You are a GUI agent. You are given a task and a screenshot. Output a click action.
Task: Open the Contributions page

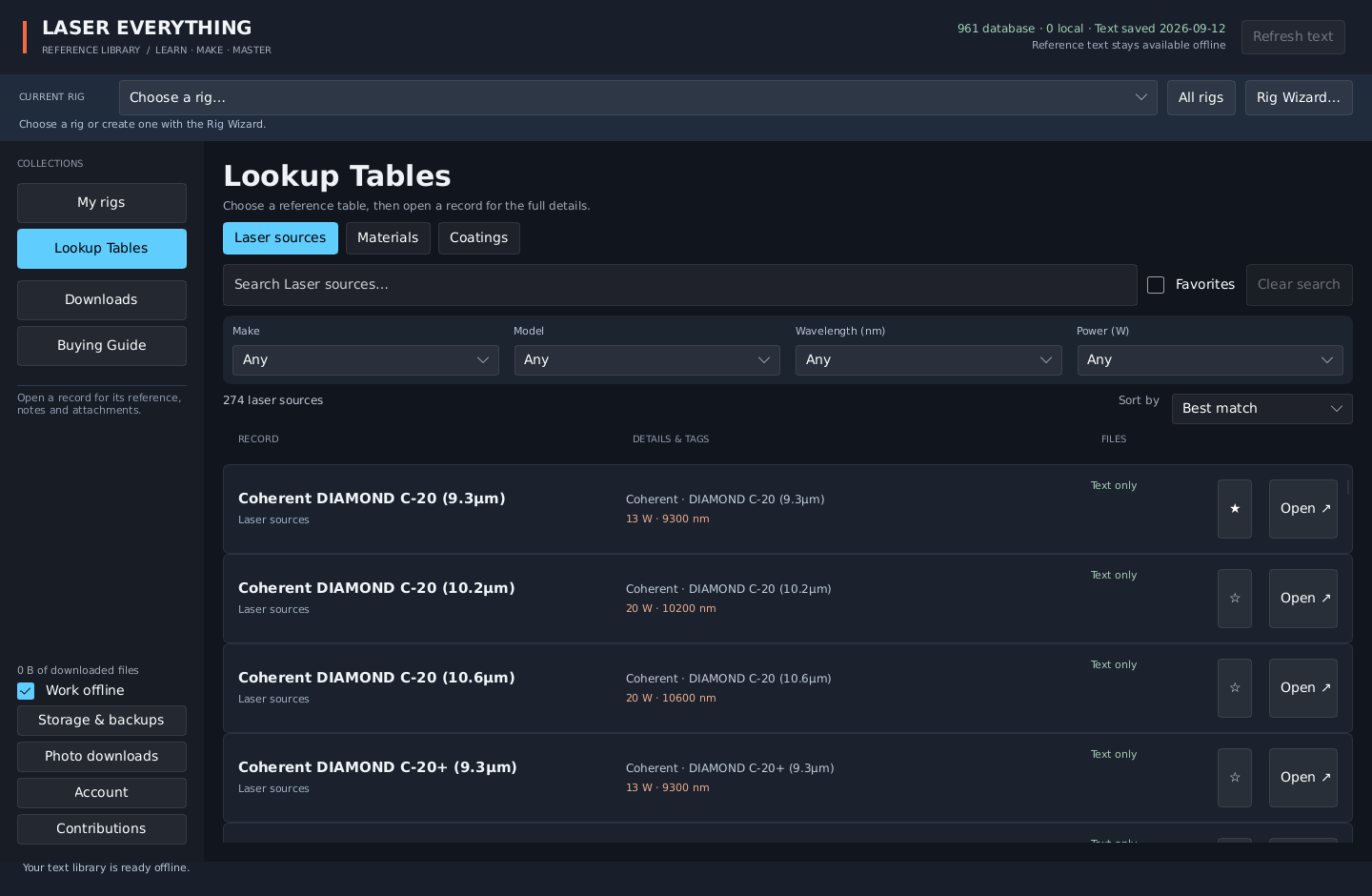[x=102, y=829]
